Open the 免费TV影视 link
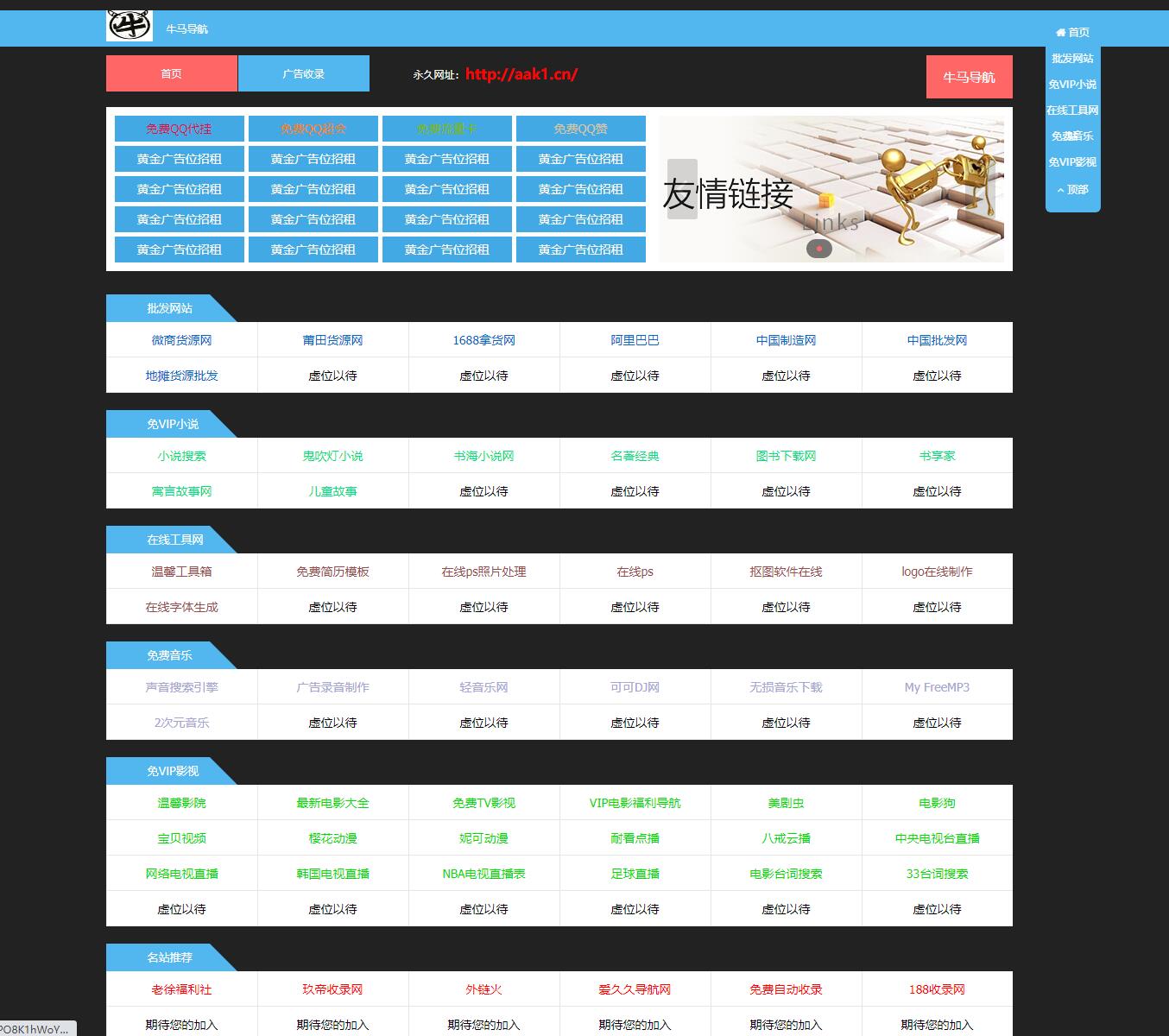Viewport: 1169px width, 1036px height. point(483,803)
